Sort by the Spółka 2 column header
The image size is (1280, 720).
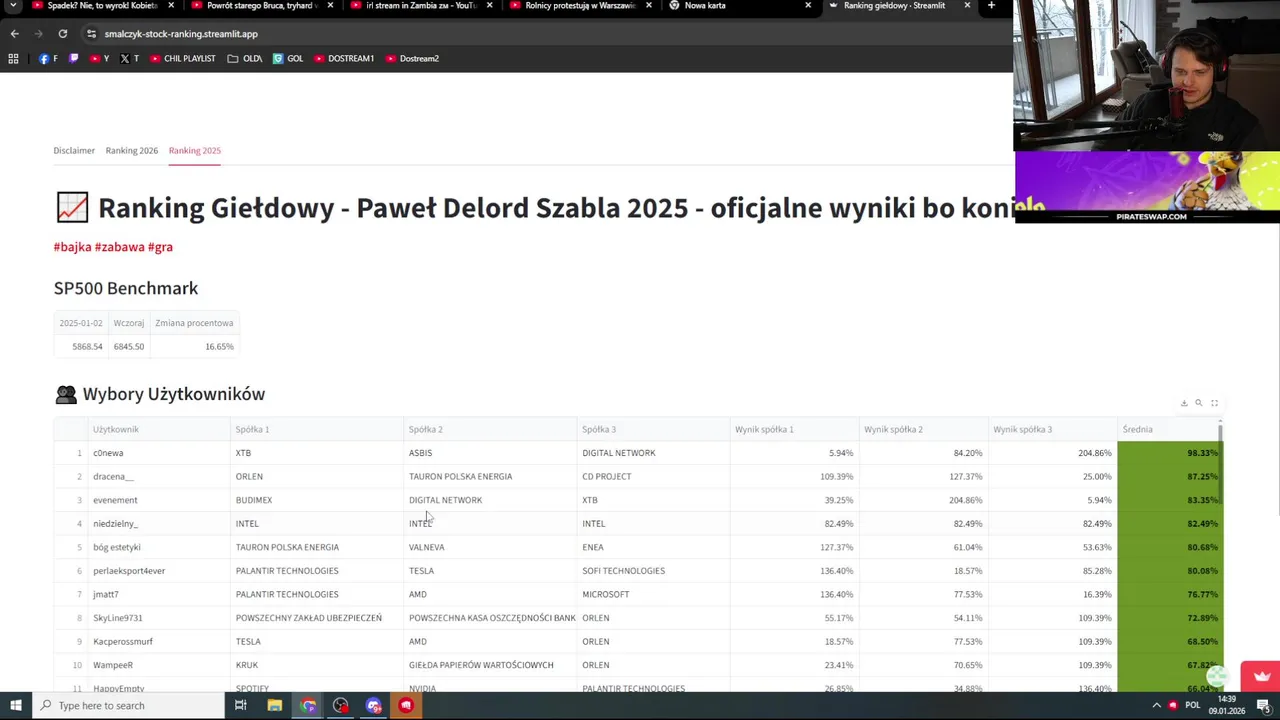coord(490,429)
